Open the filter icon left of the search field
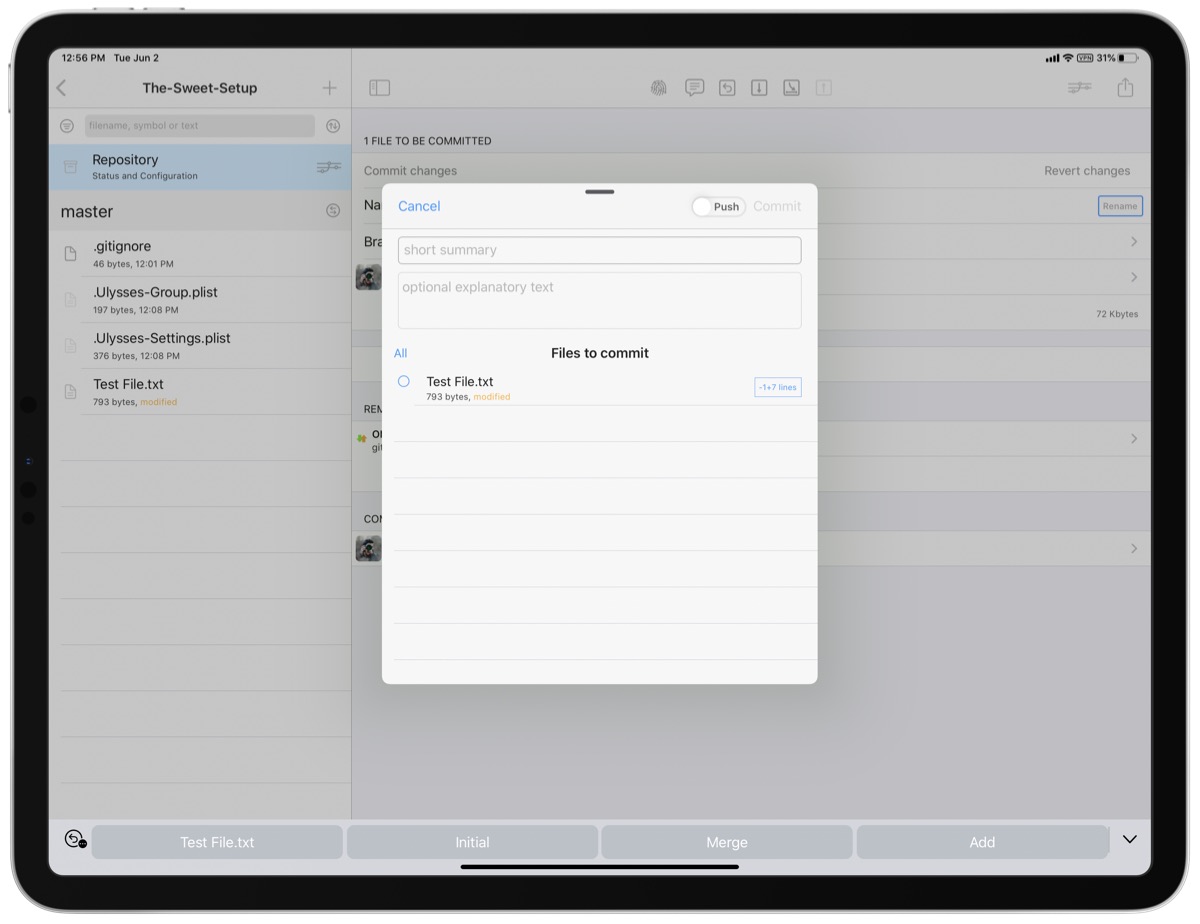 (x=67, y=126)
